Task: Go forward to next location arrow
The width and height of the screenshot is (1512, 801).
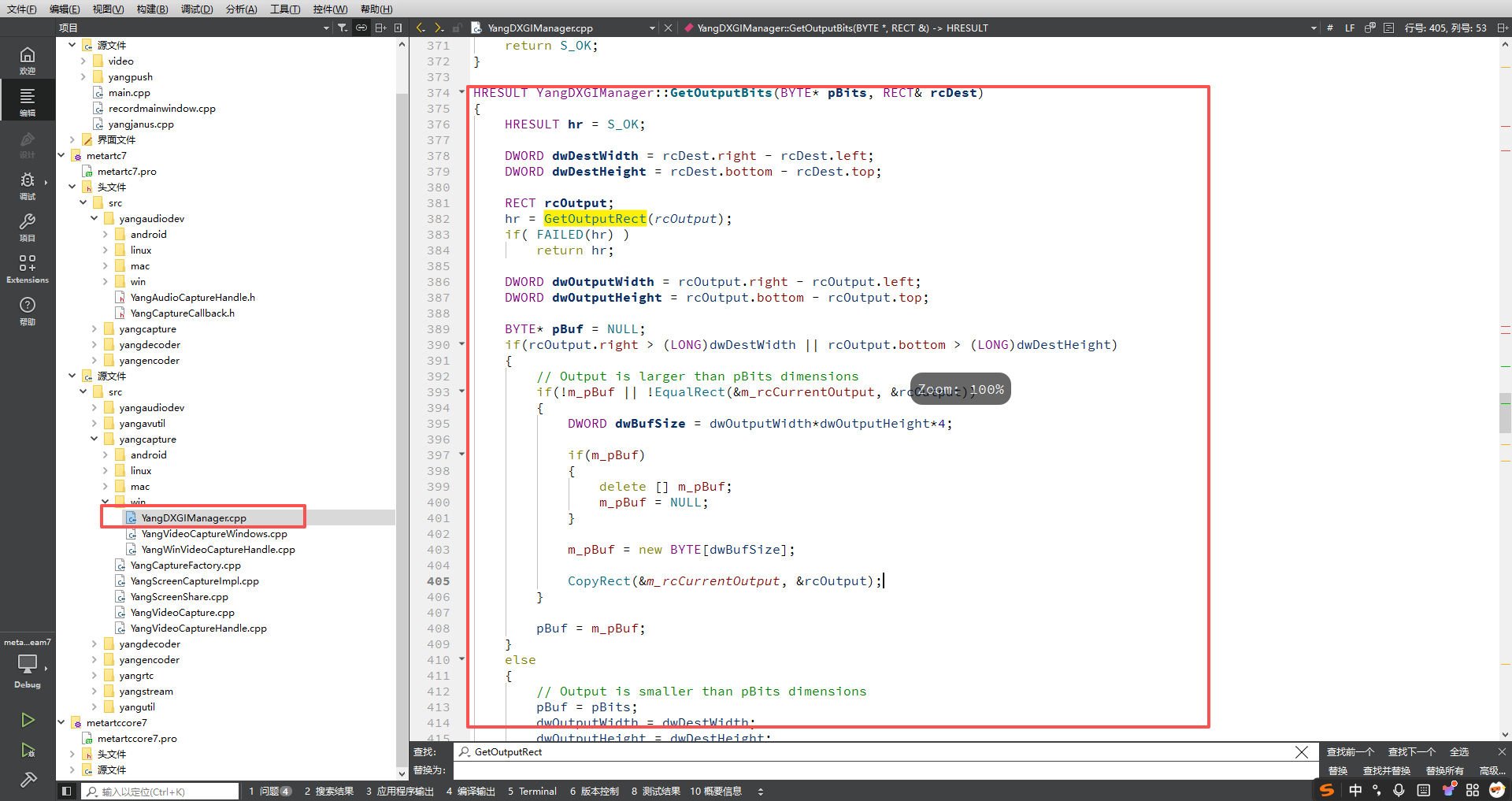Action: [x=439, y=28]
